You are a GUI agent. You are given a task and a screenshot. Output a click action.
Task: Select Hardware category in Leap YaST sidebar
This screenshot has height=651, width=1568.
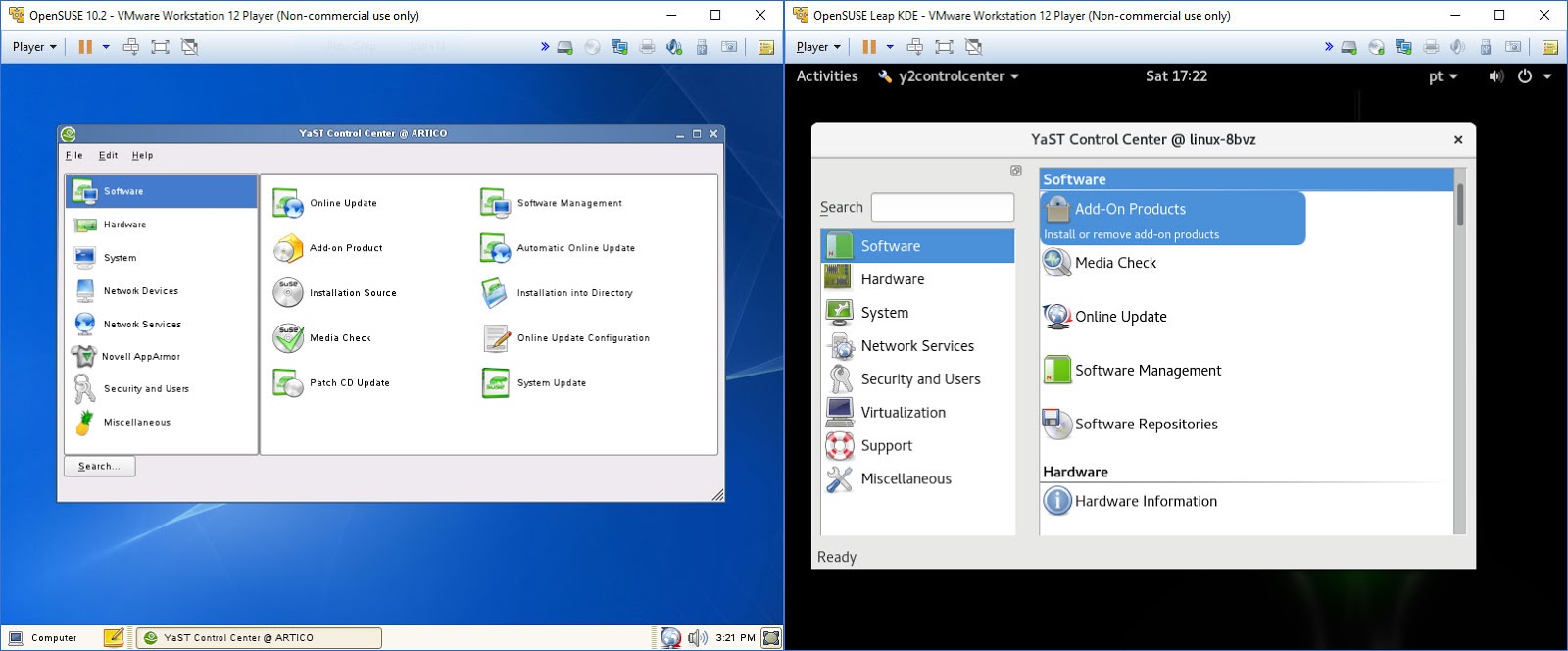click(917, 279)
